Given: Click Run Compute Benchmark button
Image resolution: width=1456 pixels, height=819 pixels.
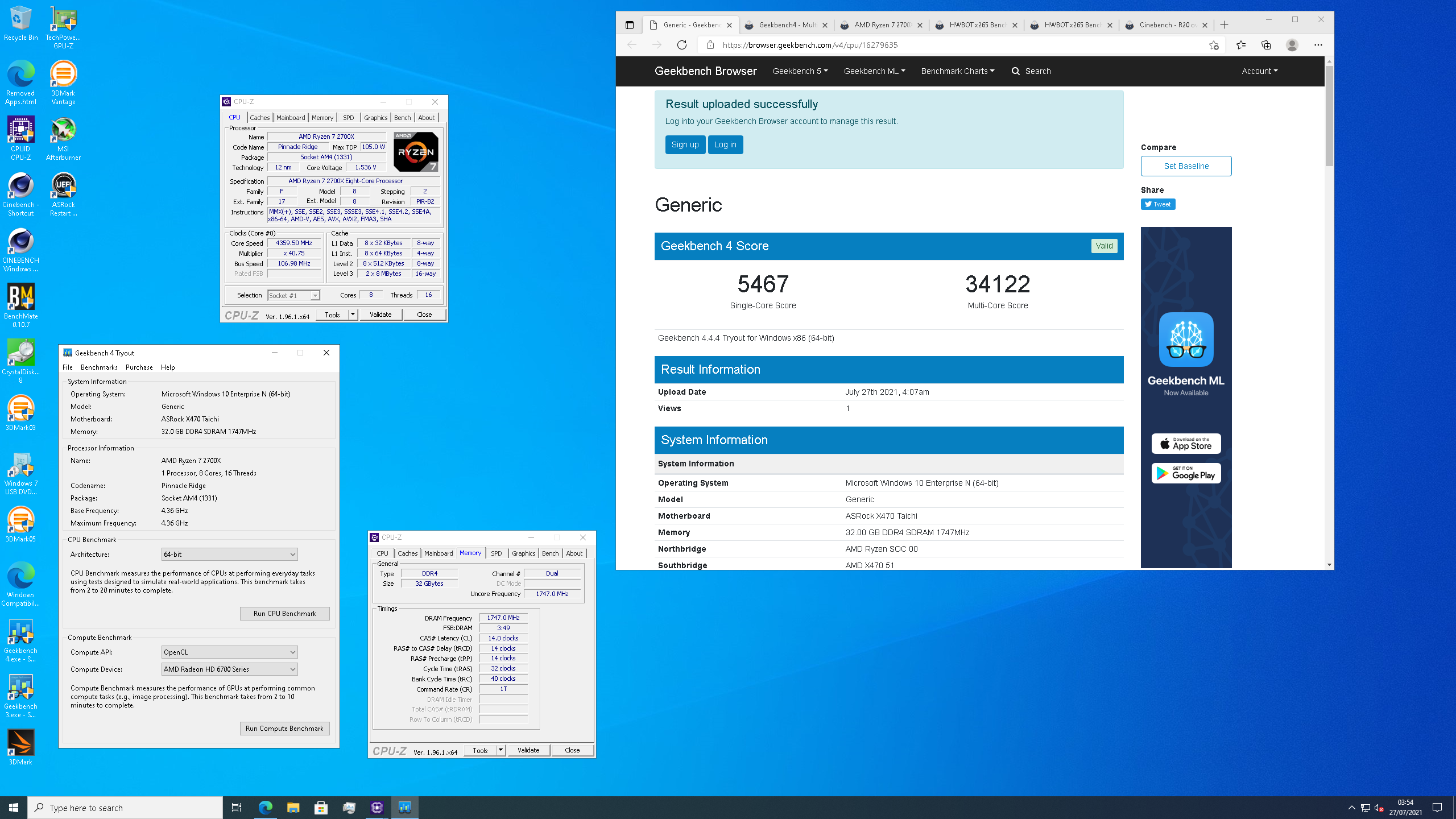Looking at the screenshot, I should click(x=284, y=728).
